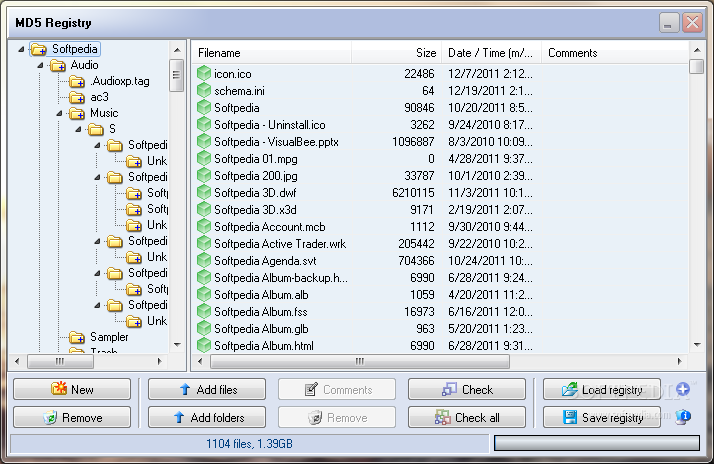714x464 pixels.
Task: Minimize the MD5 Registry window
Action: click(668, 22)
